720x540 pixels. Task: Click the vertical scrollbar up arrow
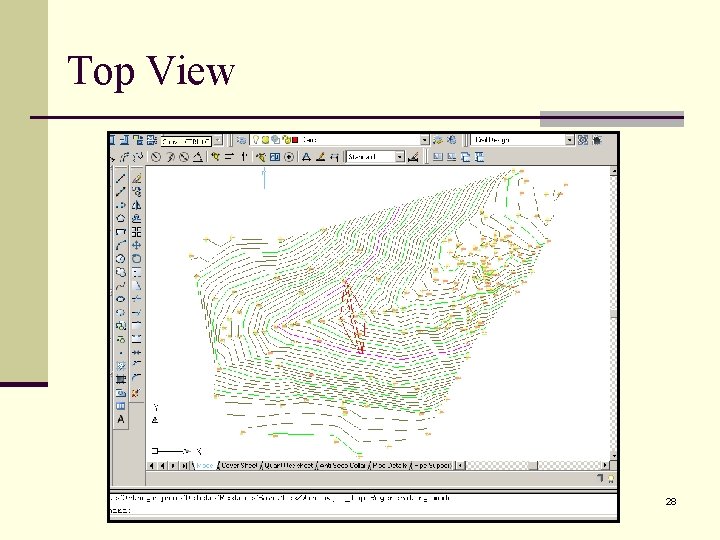[613, 171]
